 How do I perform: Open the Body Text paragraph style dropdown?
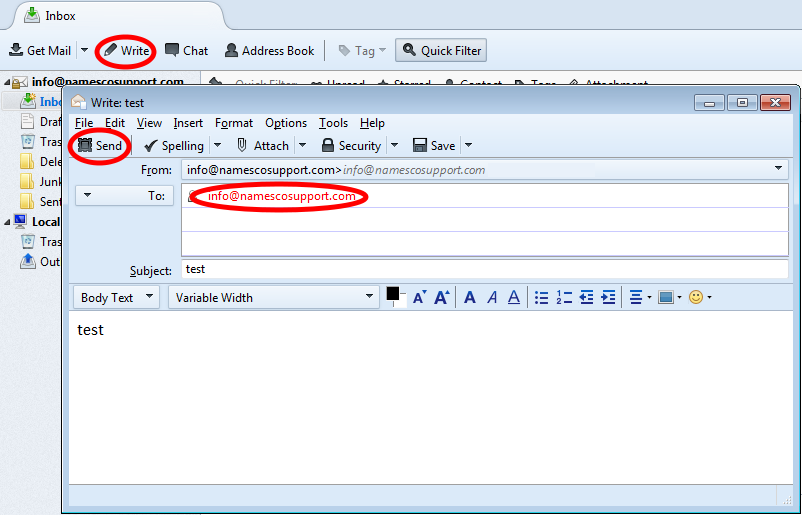117,297
